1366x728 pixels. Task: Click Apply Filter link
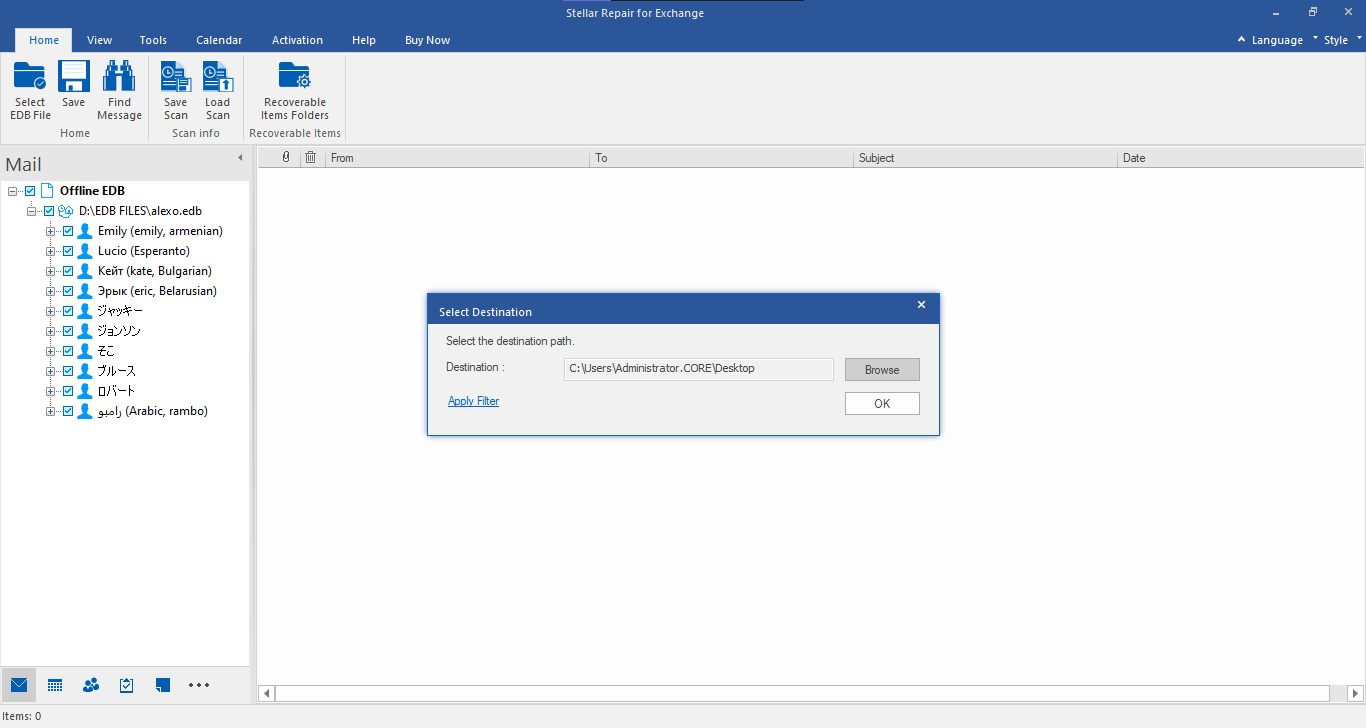click(473, 401)
